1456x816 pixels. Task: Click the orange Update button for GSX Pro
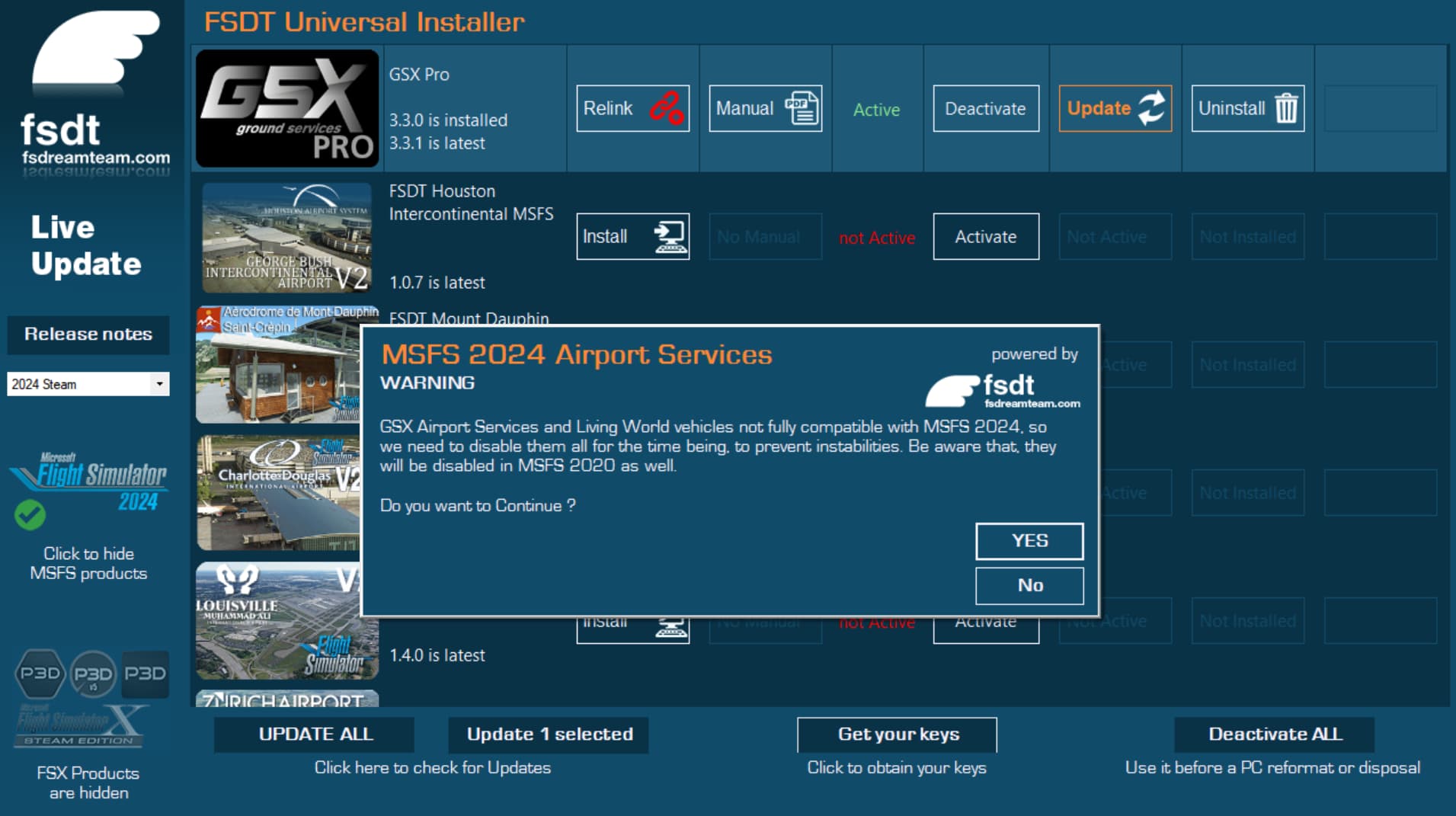pyautogui.click(x=1115, y=108)
